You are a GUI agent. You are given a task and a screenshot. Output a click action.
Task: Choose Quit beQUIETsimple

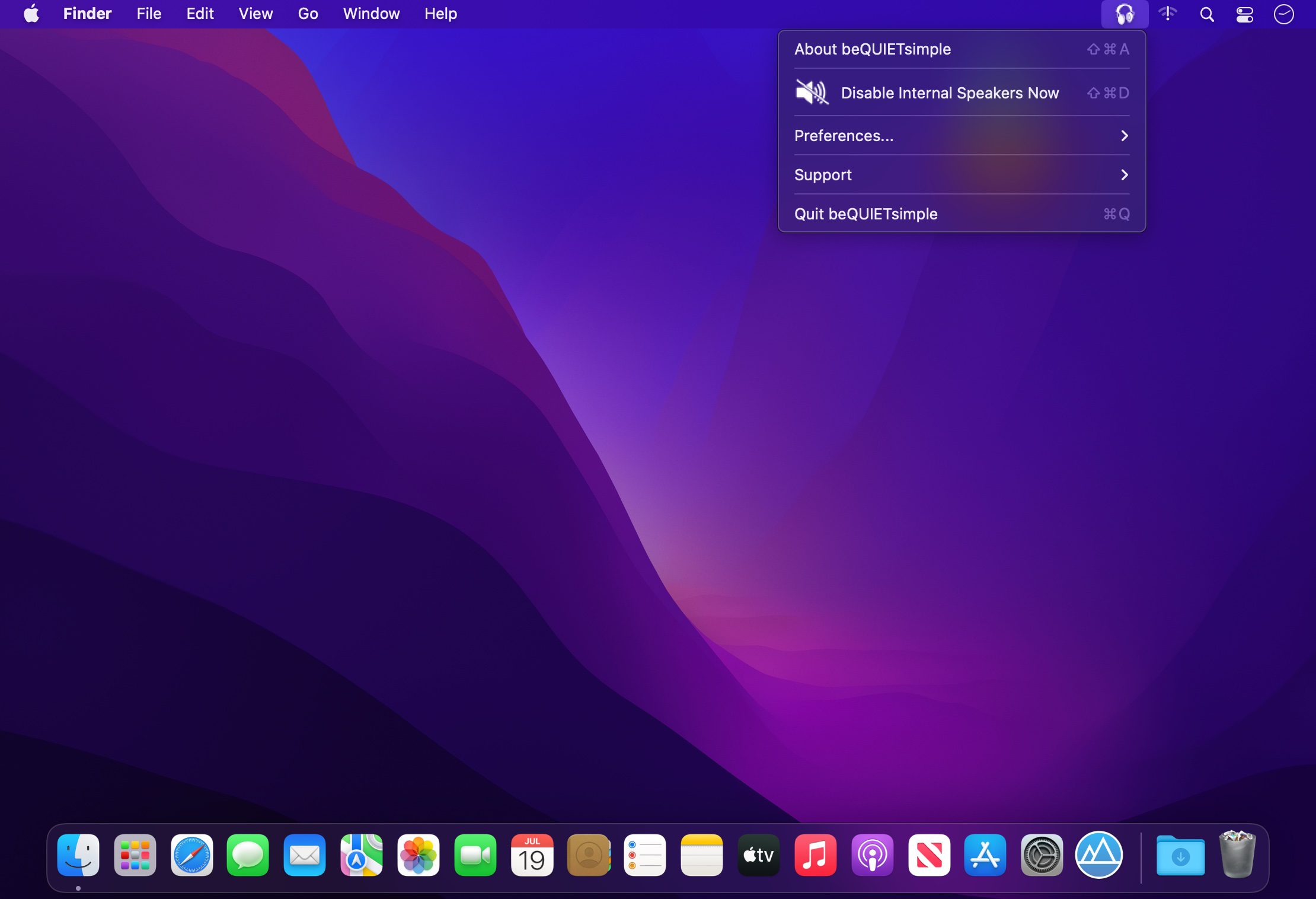[x=865, y=214]
